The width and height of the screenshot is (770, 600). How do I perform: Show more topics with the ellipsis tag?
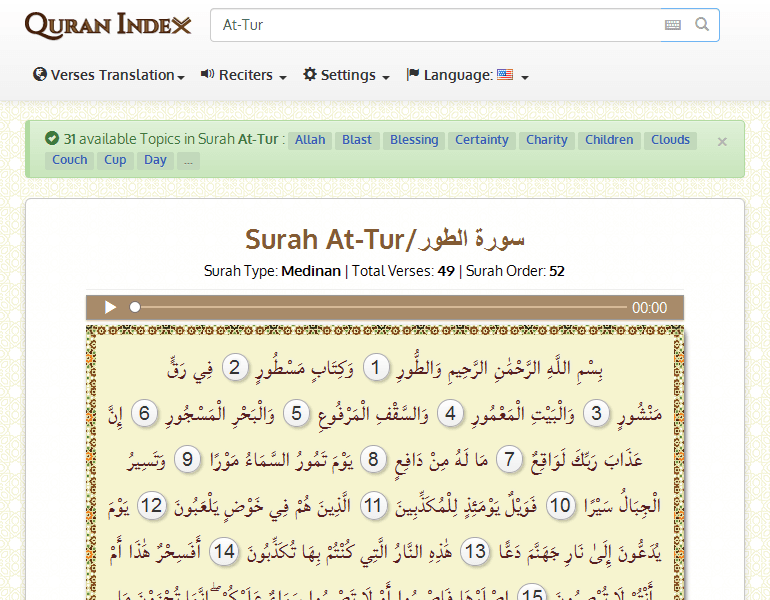(186, 160)
